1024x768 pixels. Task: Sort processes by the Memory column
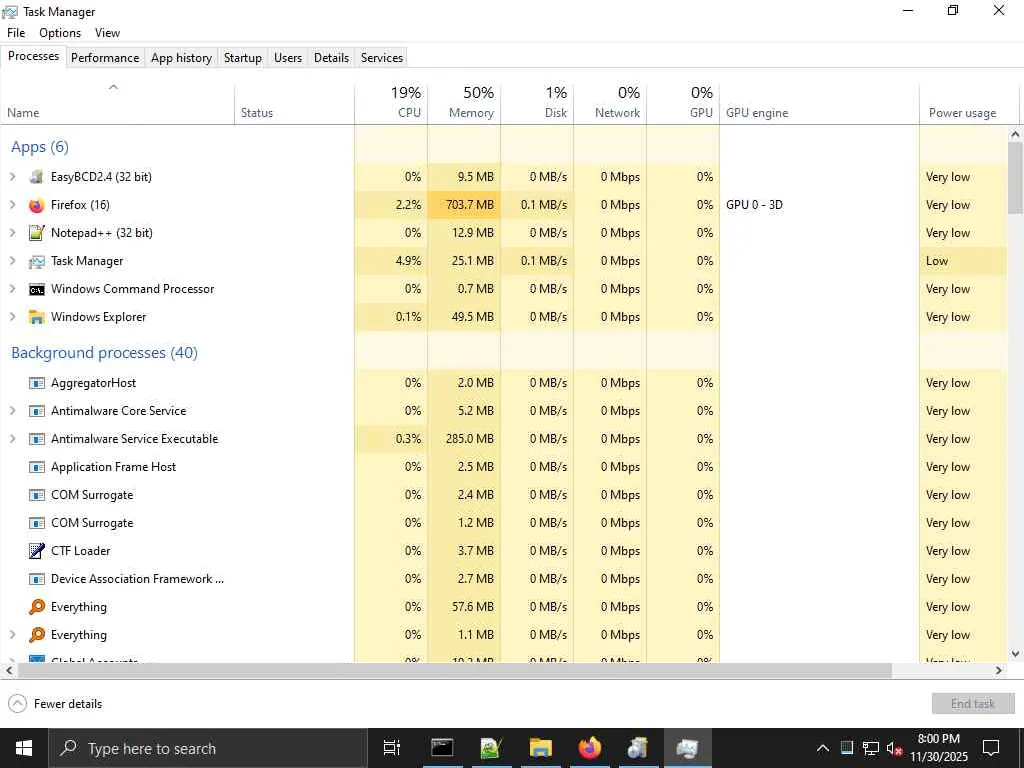[x=464, y=103]
